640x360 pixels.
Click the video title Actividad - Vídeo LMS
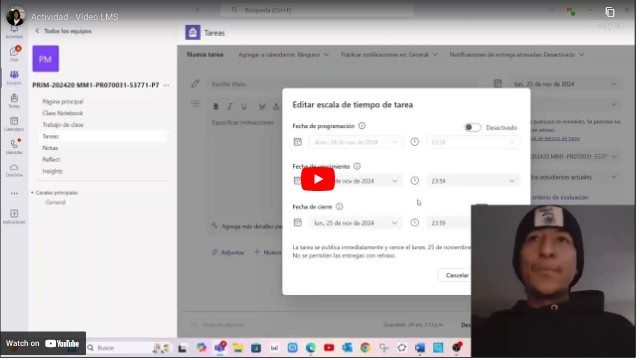tap(75, 17)
